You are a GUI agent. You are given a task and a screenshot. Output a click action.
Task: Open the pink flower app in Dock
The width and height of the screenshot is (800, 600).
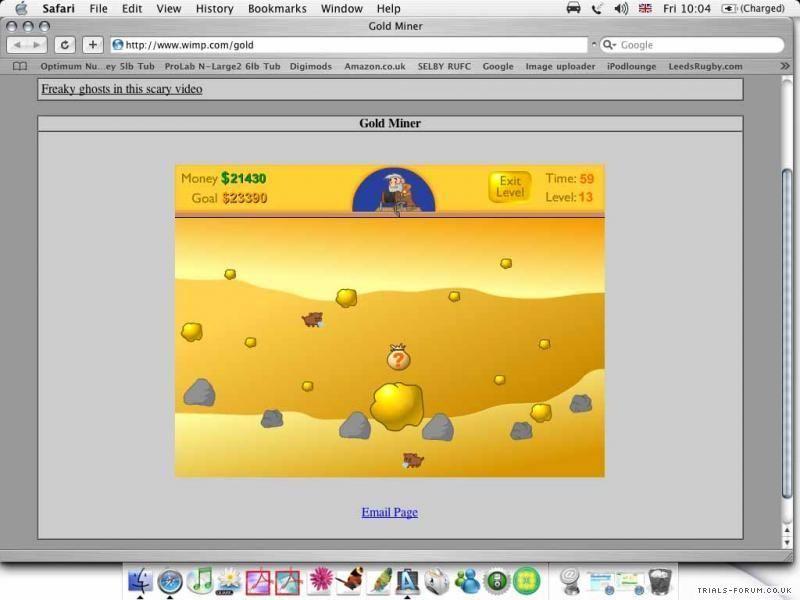pyautogui.click(x=320, y=581)
